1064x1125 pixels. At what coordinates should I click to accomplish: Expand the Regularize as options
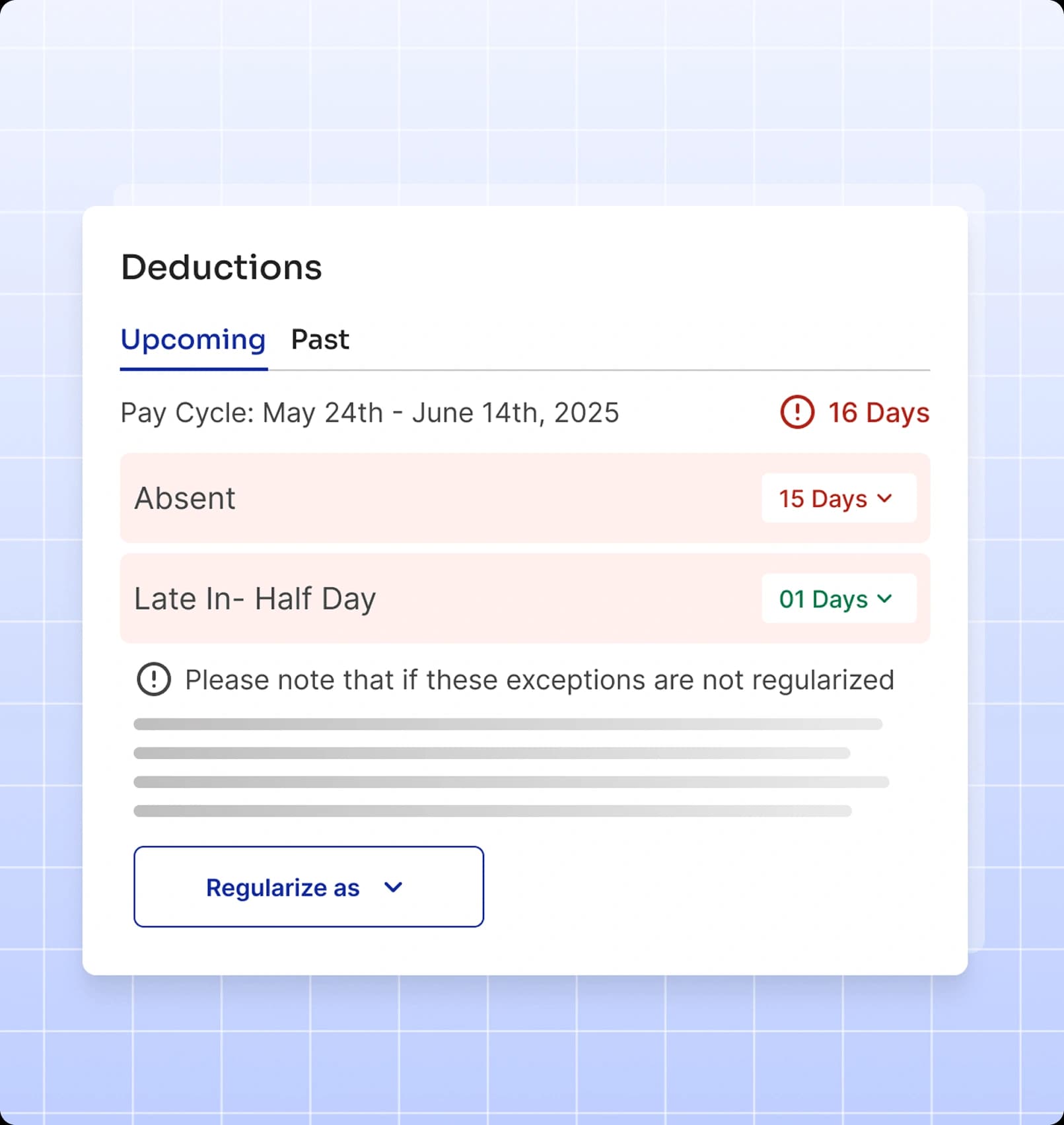coord(308,887)
